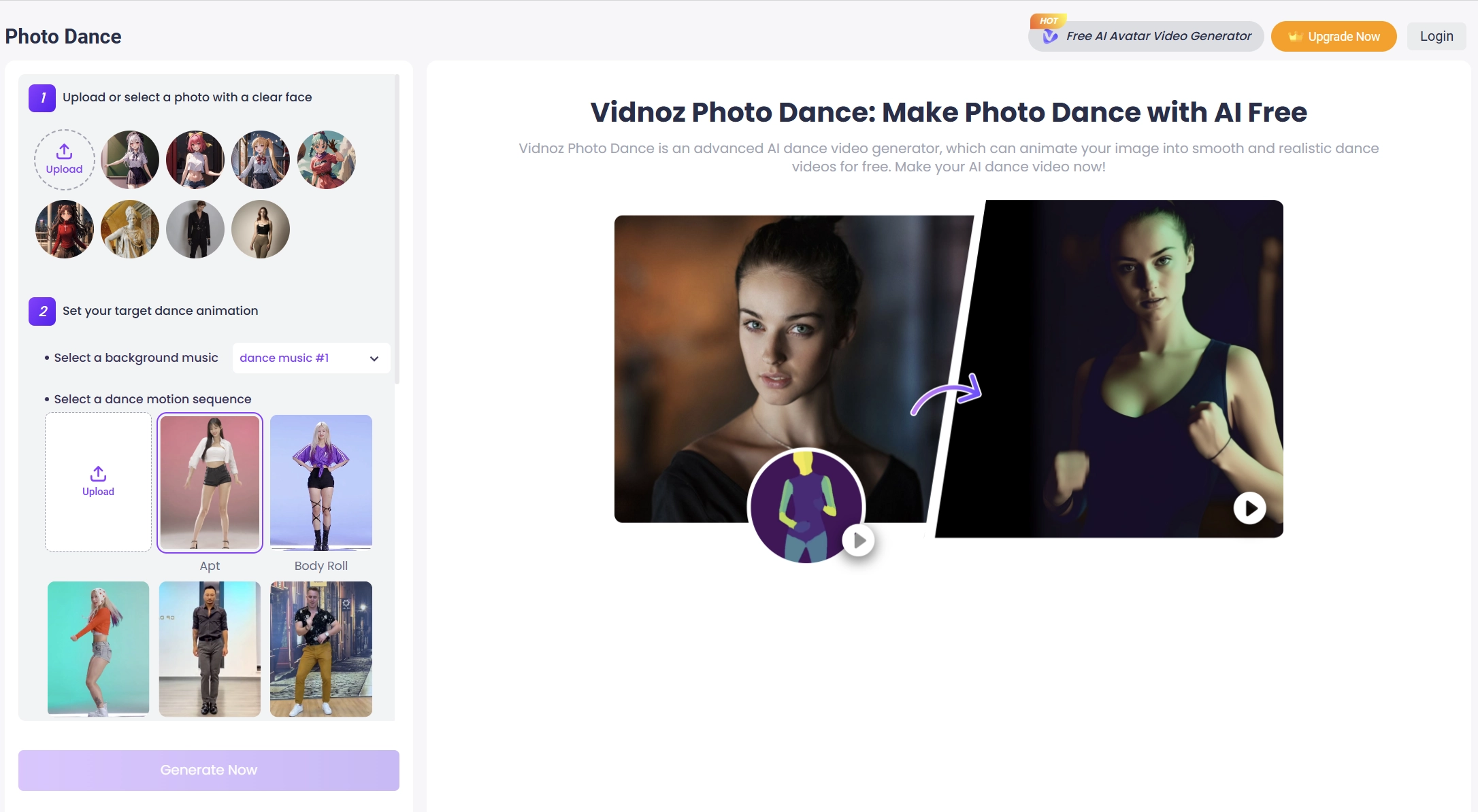Click the step 1 badge icon
Image resolution: width=1478 pixels, height=812 pixels.
point(42,98)
